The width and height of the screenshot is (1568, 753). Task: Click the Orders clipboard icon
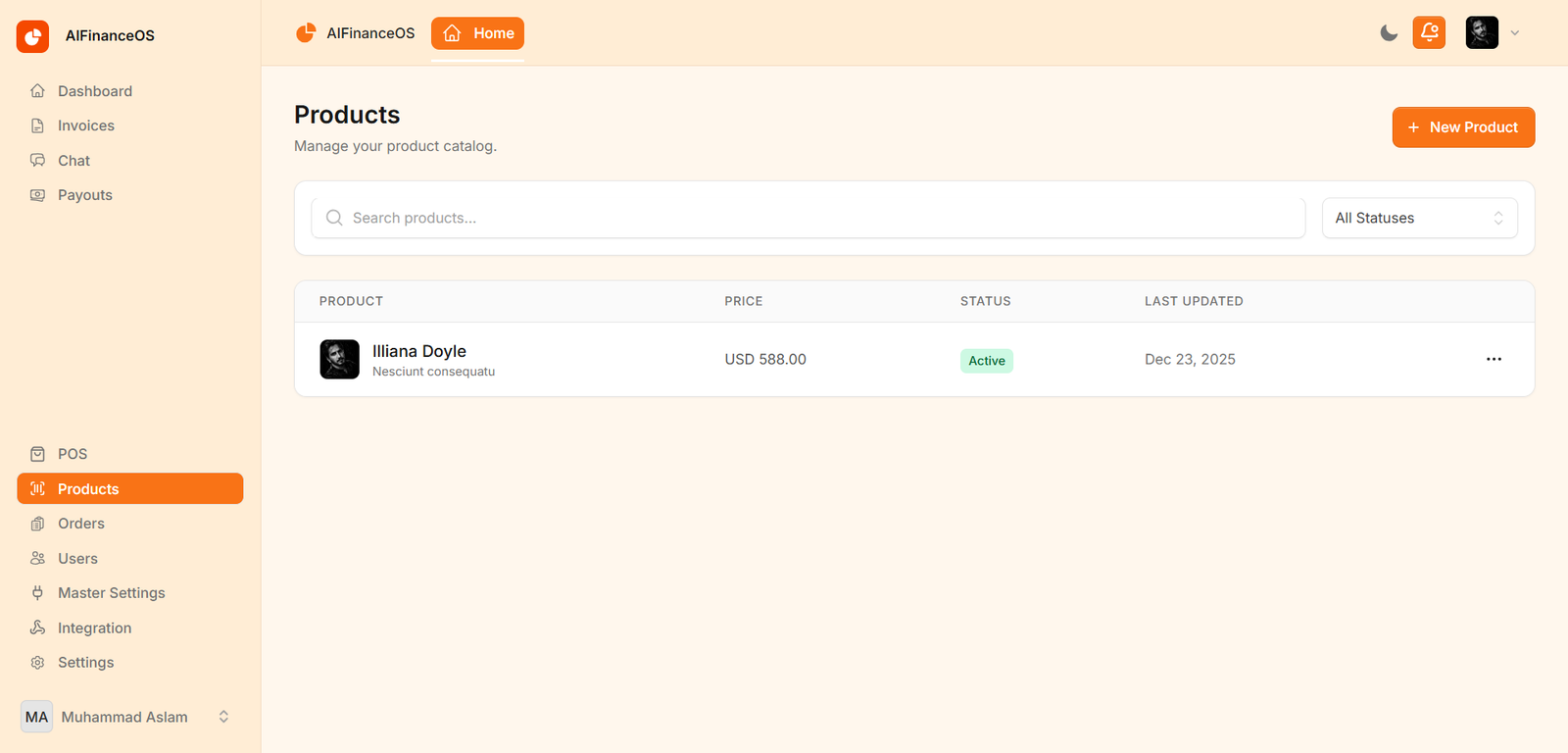click(x=37, y=524)
